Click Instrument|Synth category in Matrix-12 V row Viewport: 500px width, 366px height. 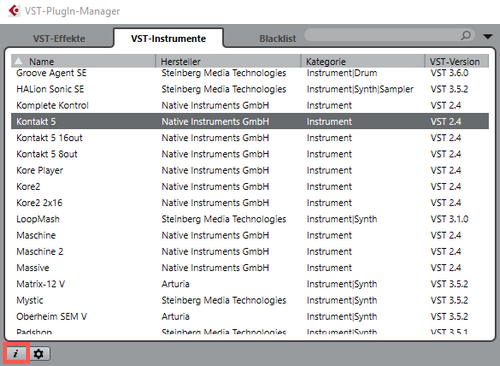[342, 284]
